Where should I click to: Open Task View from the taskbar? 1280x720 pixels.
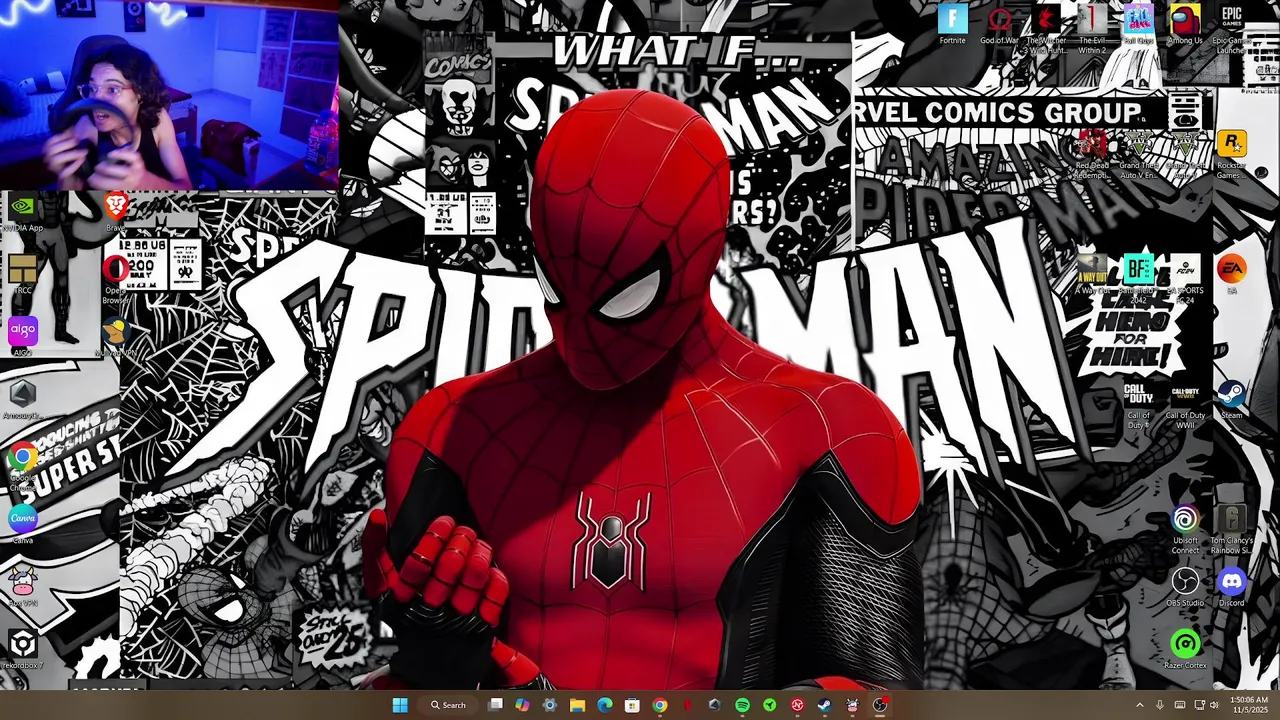pyautogui.click(x=495, y=705)
